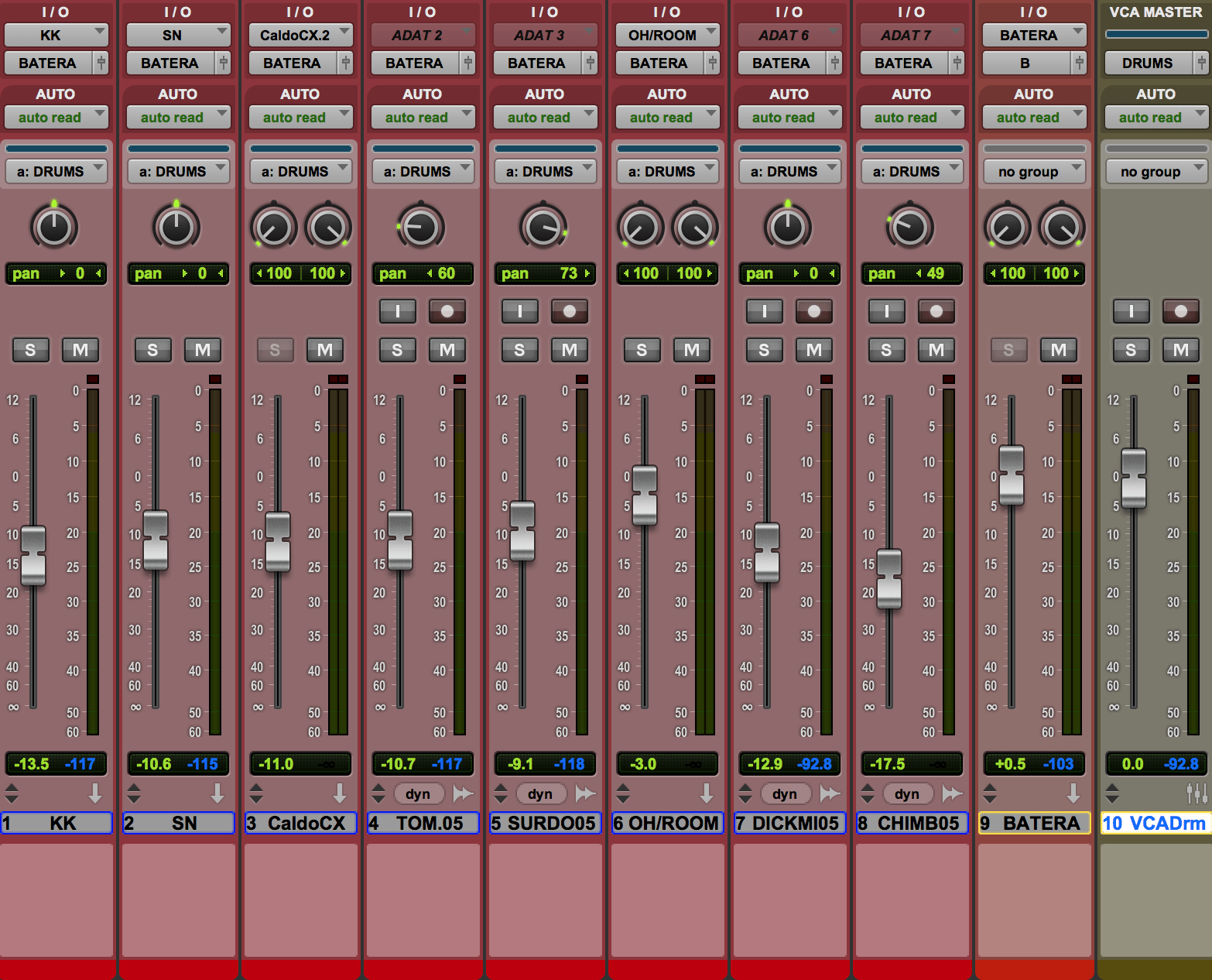Click the pan value 73 on SURDO05

click(569, 273)
